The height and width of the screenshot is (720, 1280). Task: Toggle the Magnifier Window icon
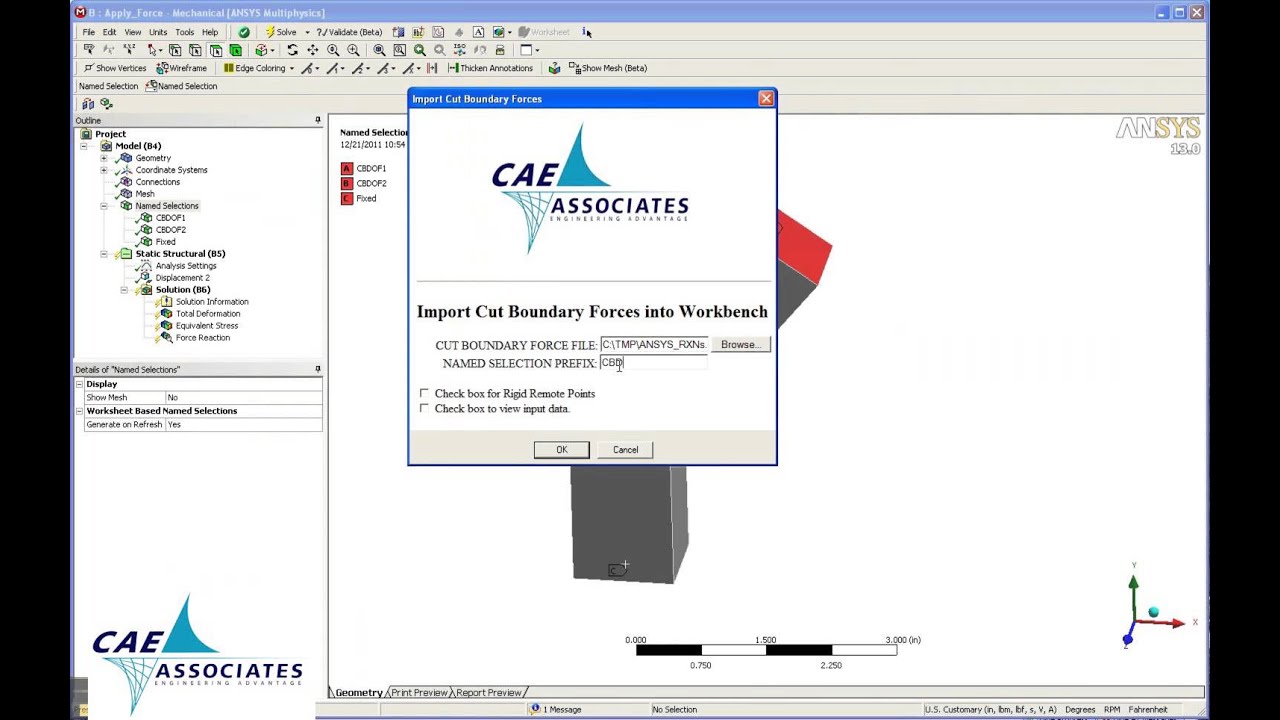click(399, 50)
